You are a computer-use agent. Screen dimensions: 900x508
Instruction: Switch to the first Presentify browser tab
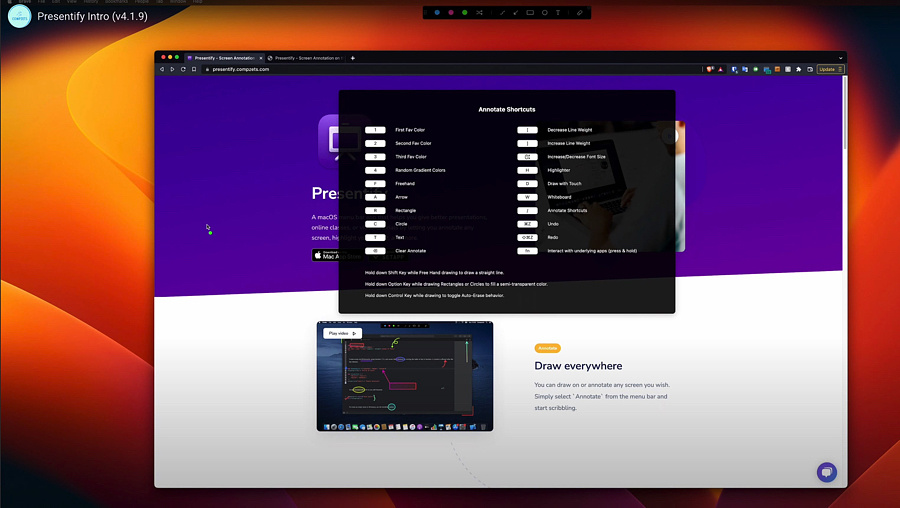click(224, 58)
